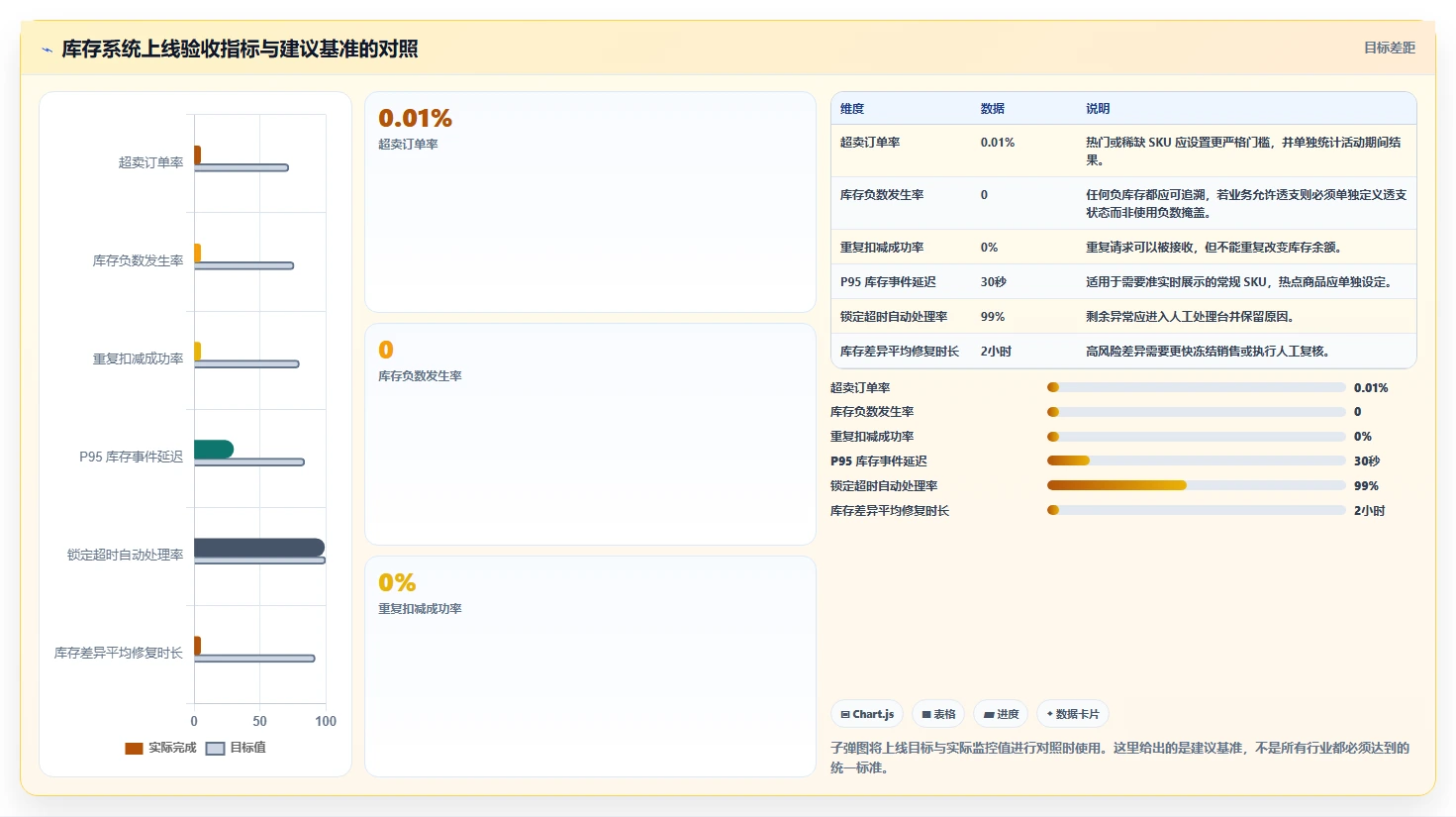The image size is (1456, 817).
Task: Click the 热门或稀缺 SKU description cell
Action: (1246, 152)
